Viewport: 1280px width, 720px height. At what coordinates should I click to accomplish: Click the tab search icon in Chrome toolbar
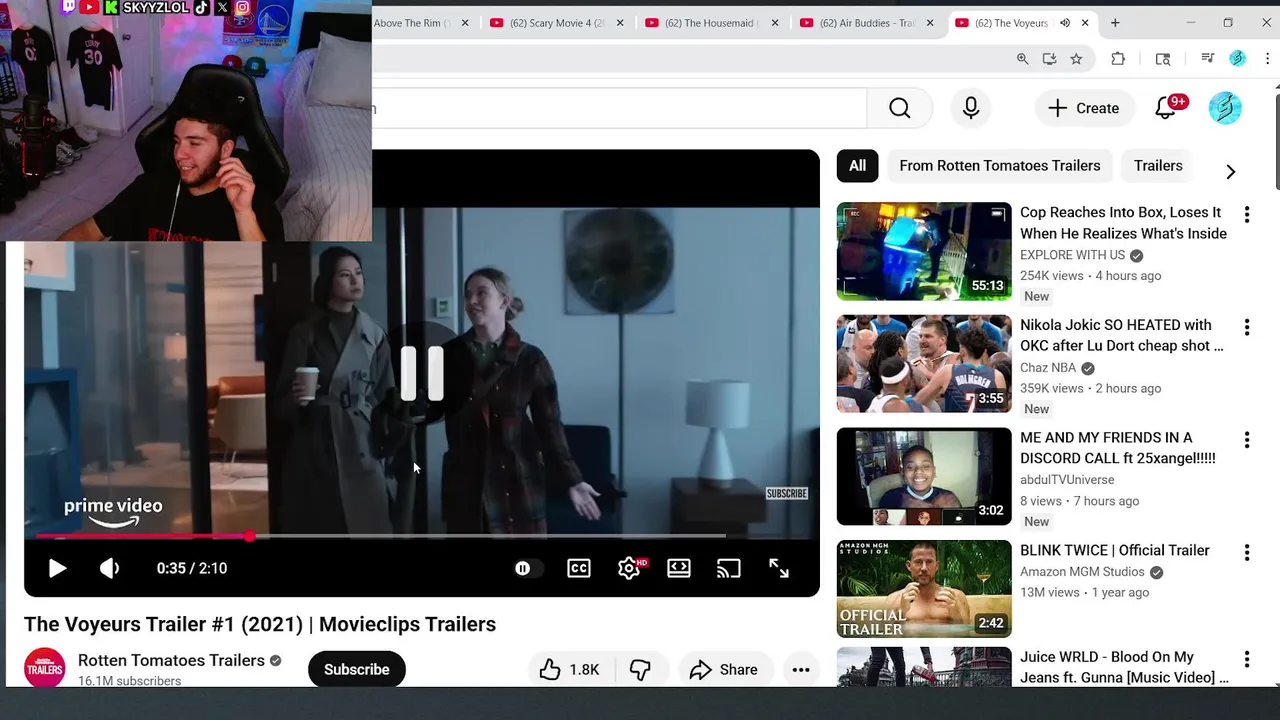click(1163, 59)
